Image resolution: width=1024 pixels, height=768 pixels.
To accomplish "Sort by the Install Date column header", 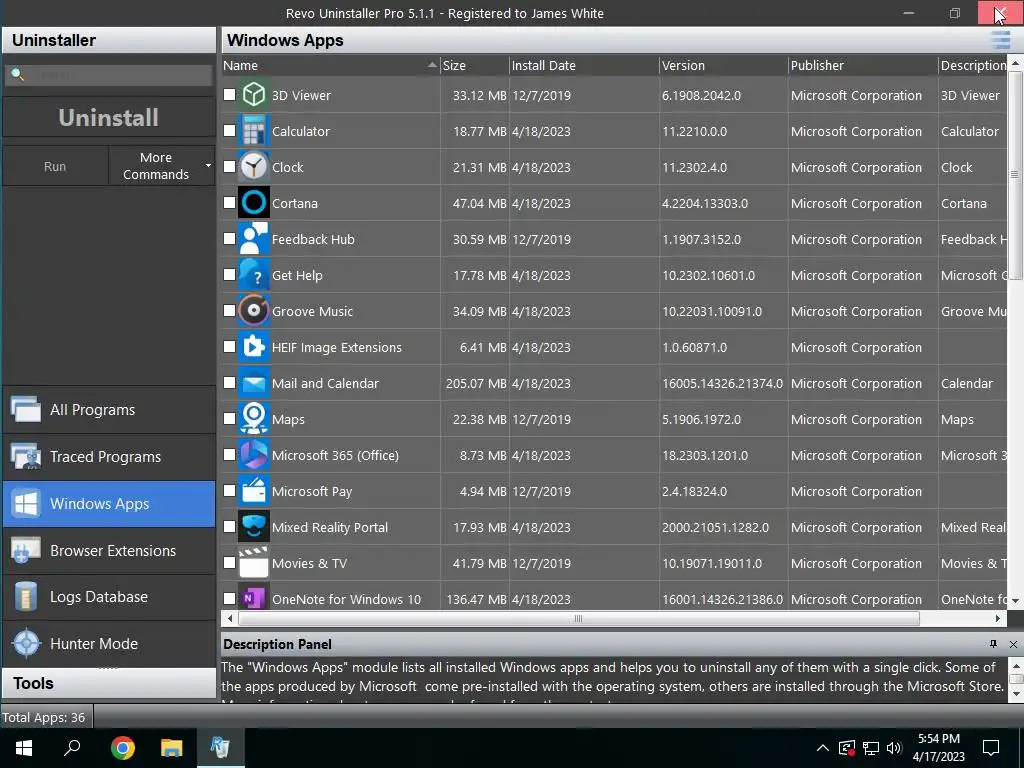I will [584, 65].
